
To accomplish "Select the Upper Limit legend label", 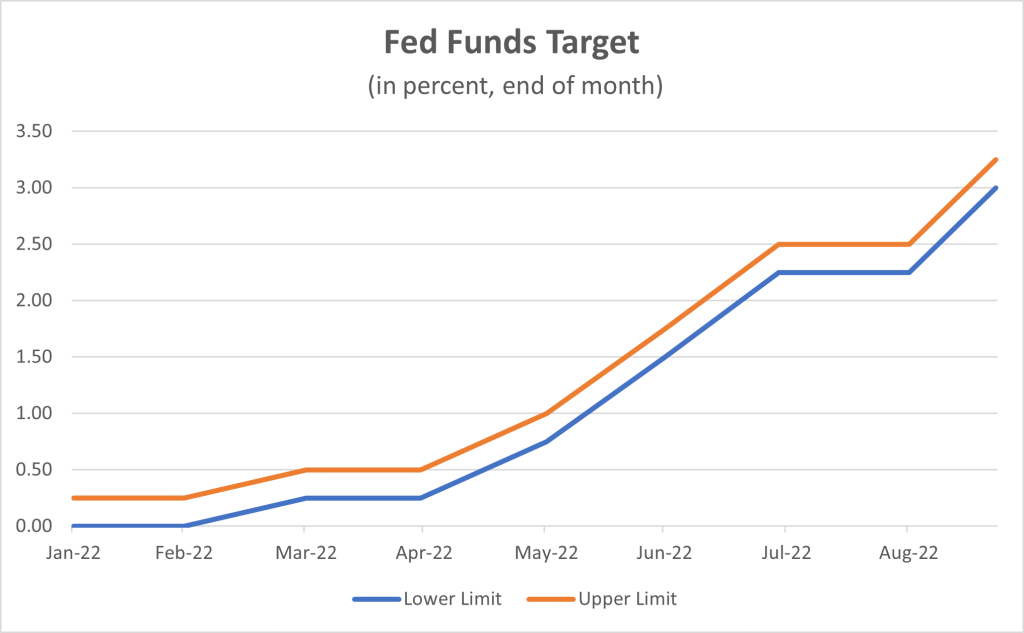I will point(627,600).
